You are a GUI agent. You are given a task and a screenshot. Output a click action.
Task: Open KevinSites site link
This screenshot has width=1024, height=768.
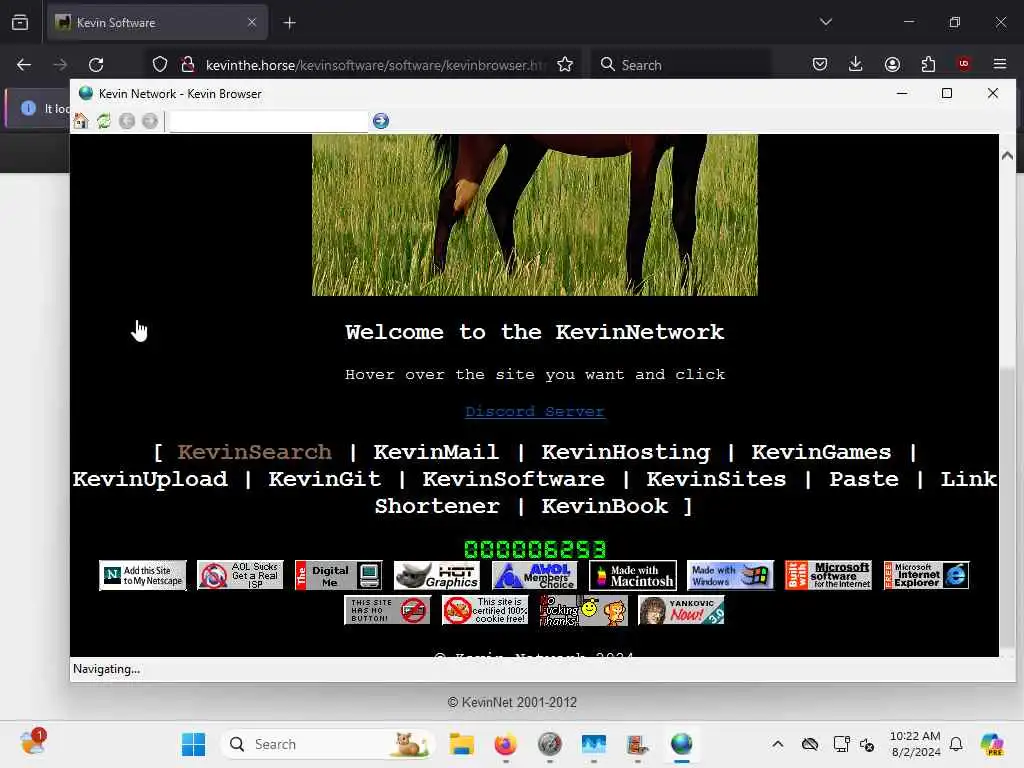click(x=716, y=479)
